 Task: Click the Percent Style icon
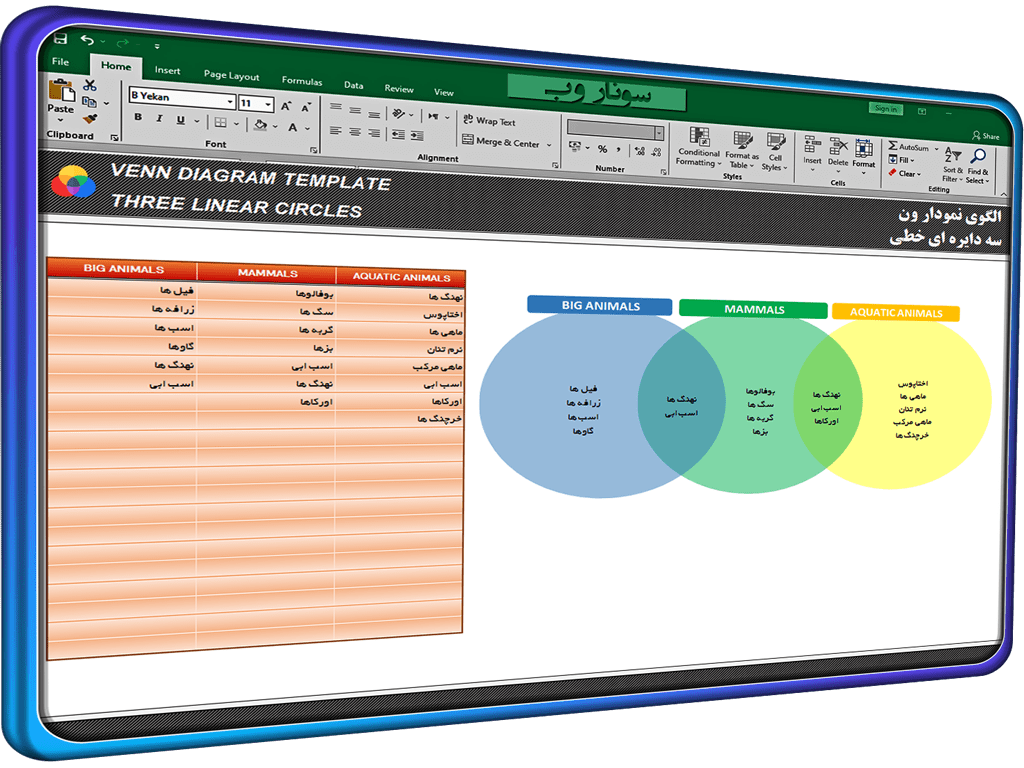pos(602,150)
